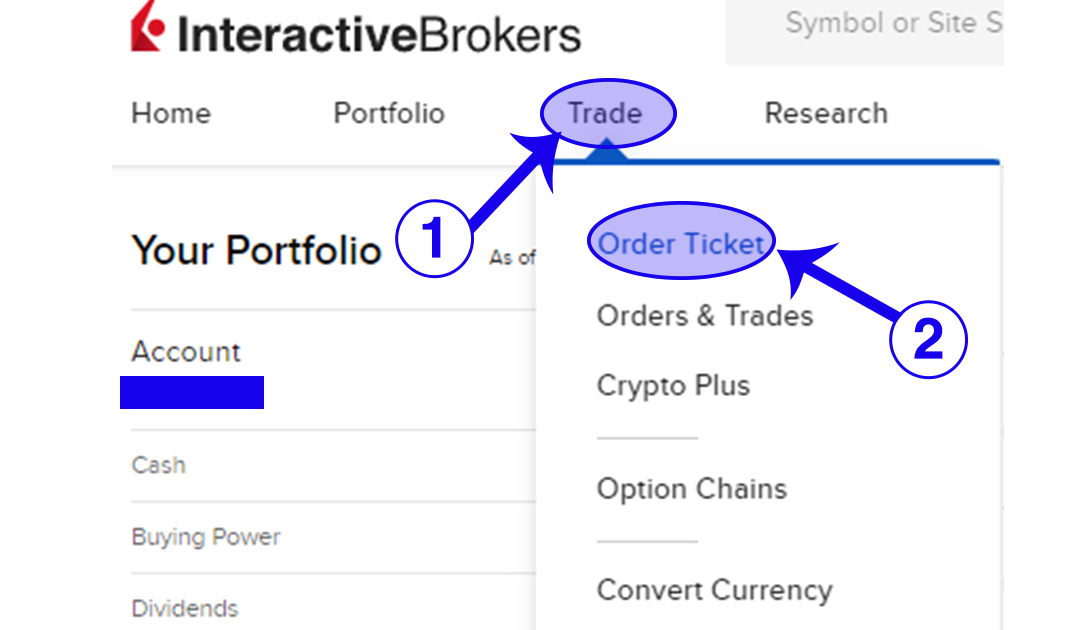Open the Research tab
The height and width of the screenshot is (630, 1080).
[826, 113]
